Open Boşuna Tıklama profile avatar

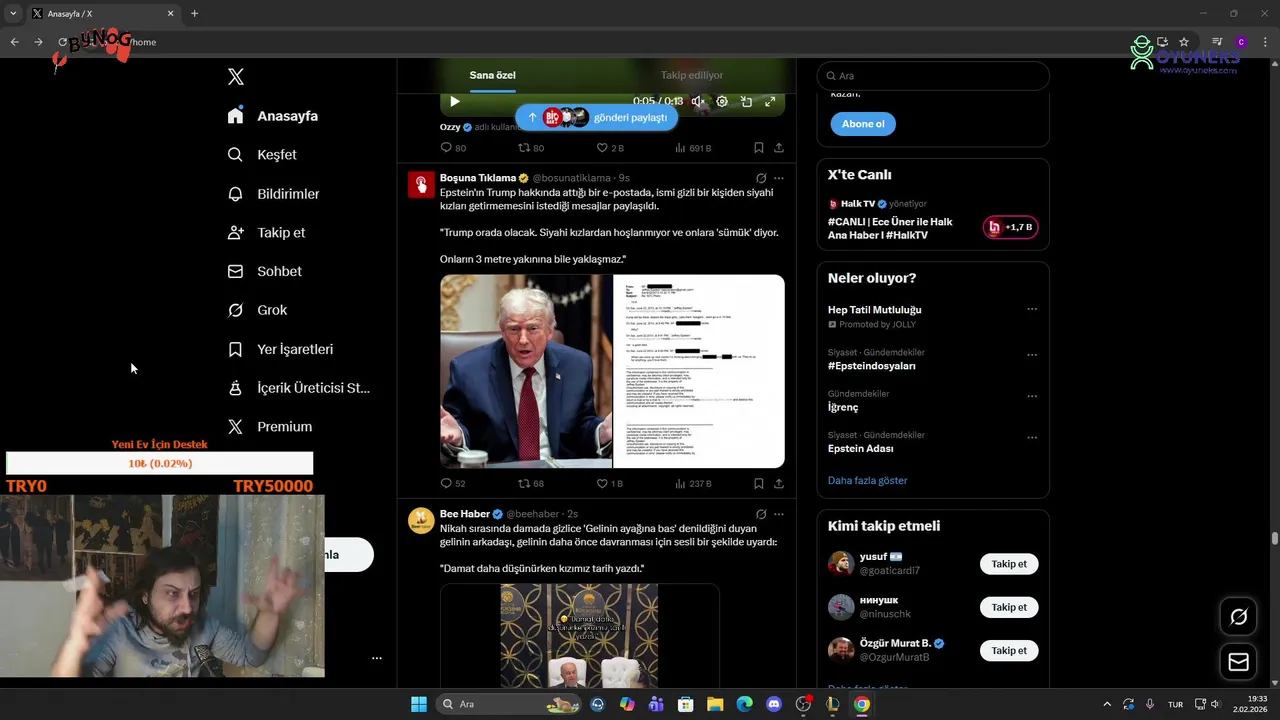click(421, 185)
